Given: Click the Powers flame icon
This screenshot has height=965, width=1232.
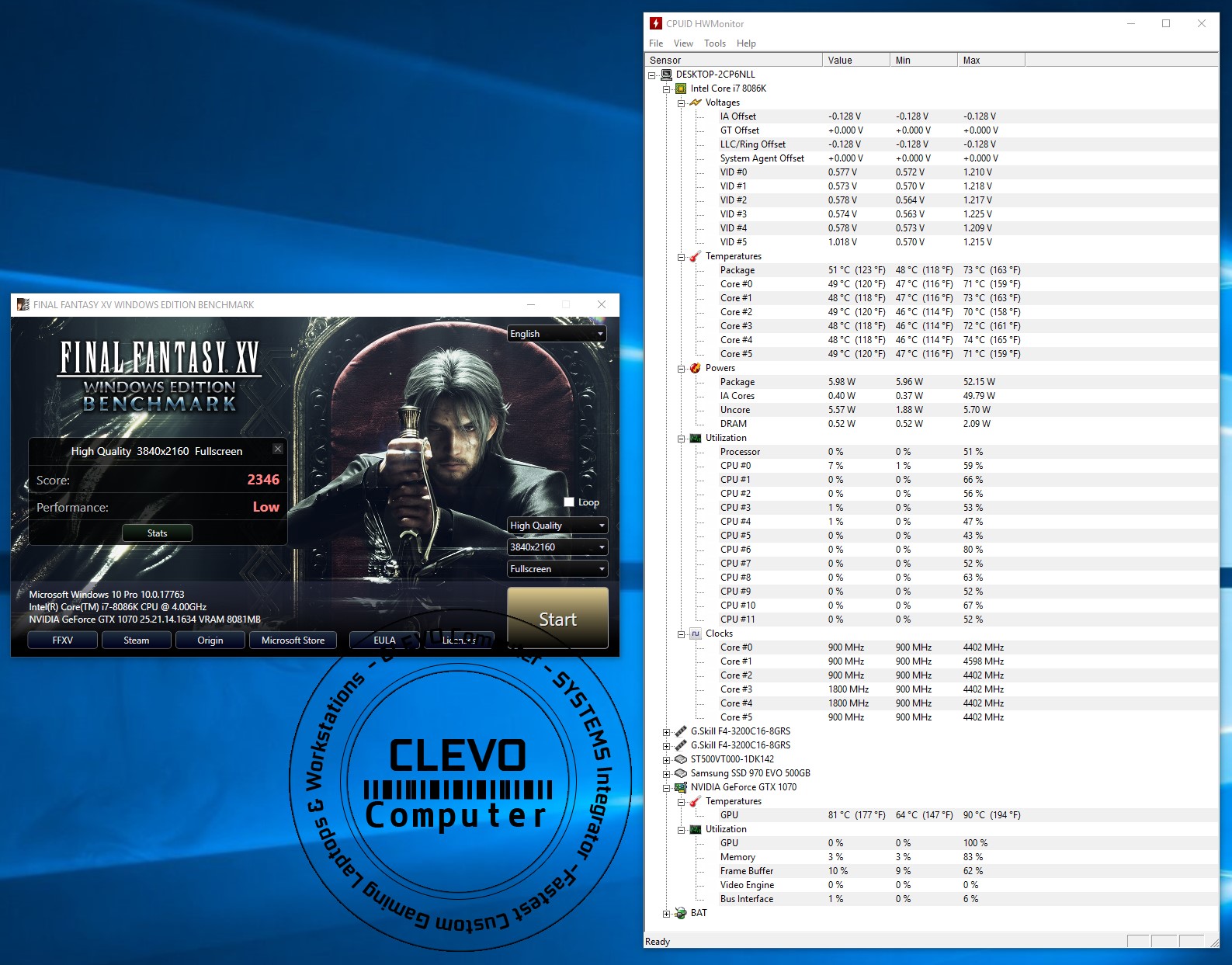Looking at the screenshot, I should (696, 368).
